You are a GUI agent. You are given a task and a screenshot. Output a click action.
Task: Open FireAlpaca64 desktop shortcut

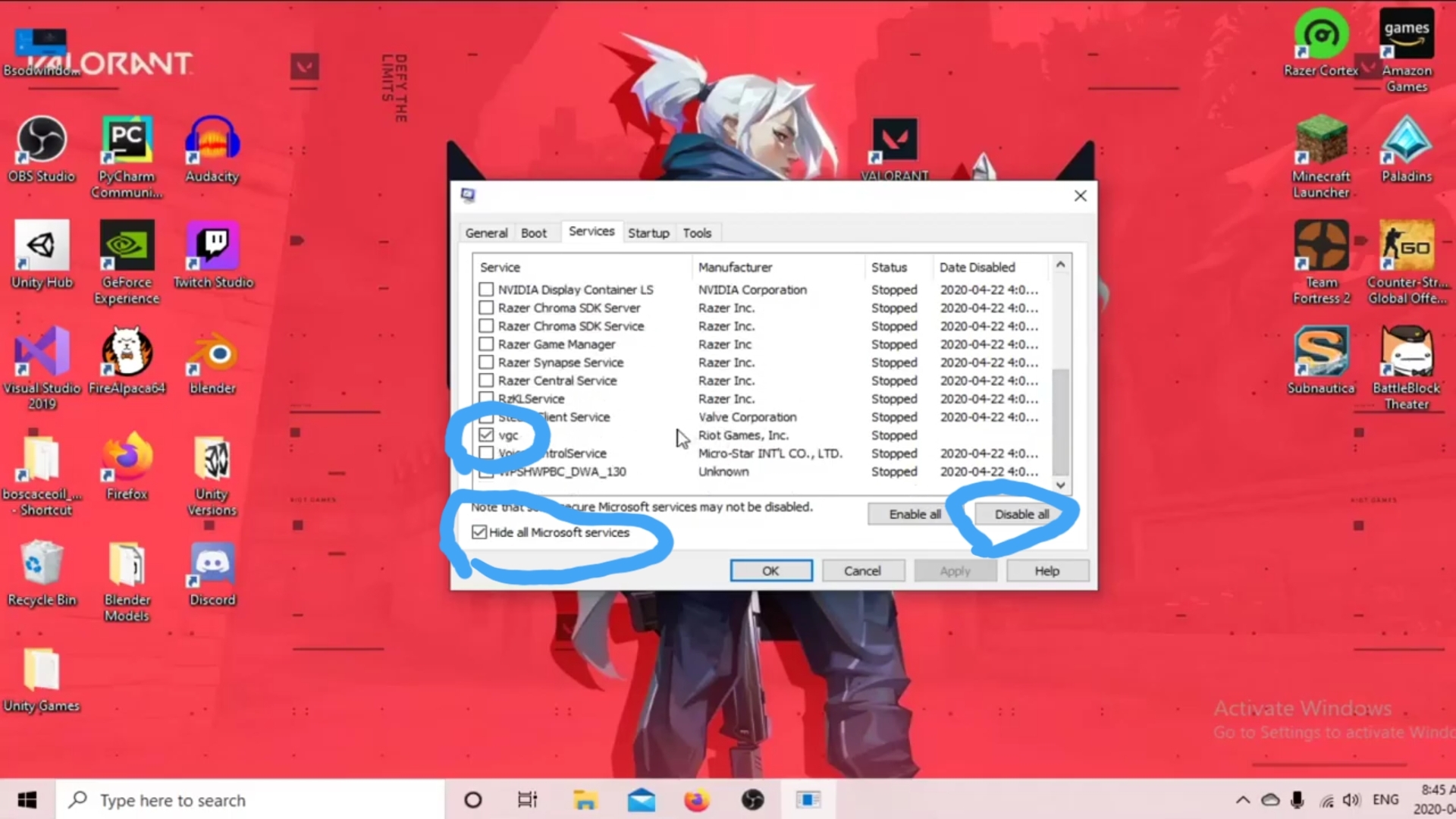coord(127,362)
